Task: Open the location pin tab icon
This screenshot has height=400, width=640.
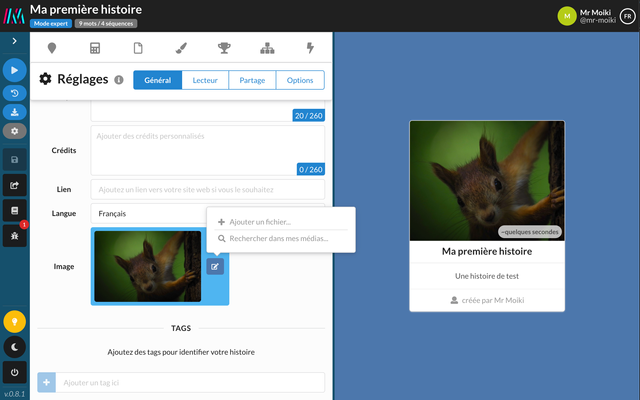Action: 51,48
